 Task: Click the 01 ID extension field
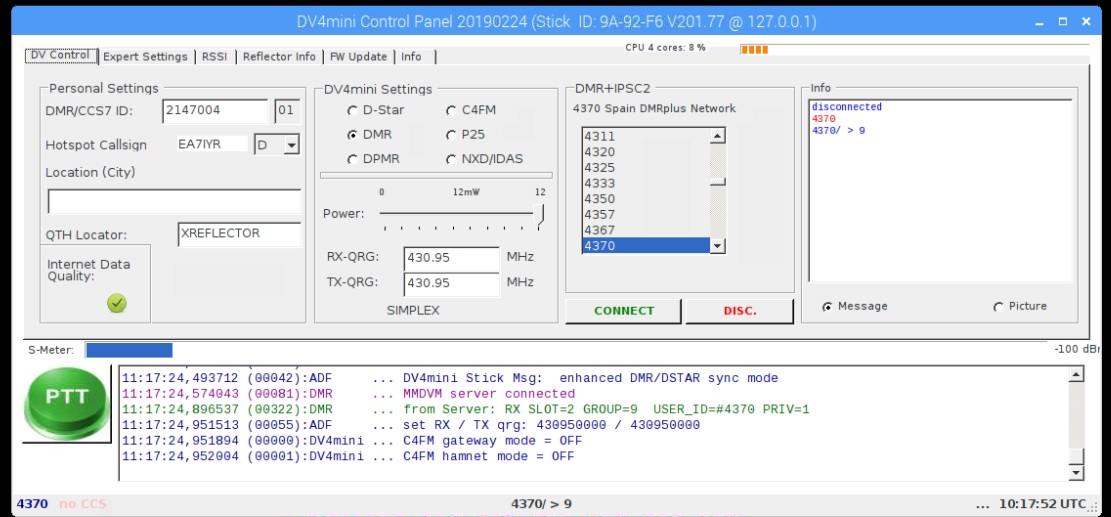287,110
